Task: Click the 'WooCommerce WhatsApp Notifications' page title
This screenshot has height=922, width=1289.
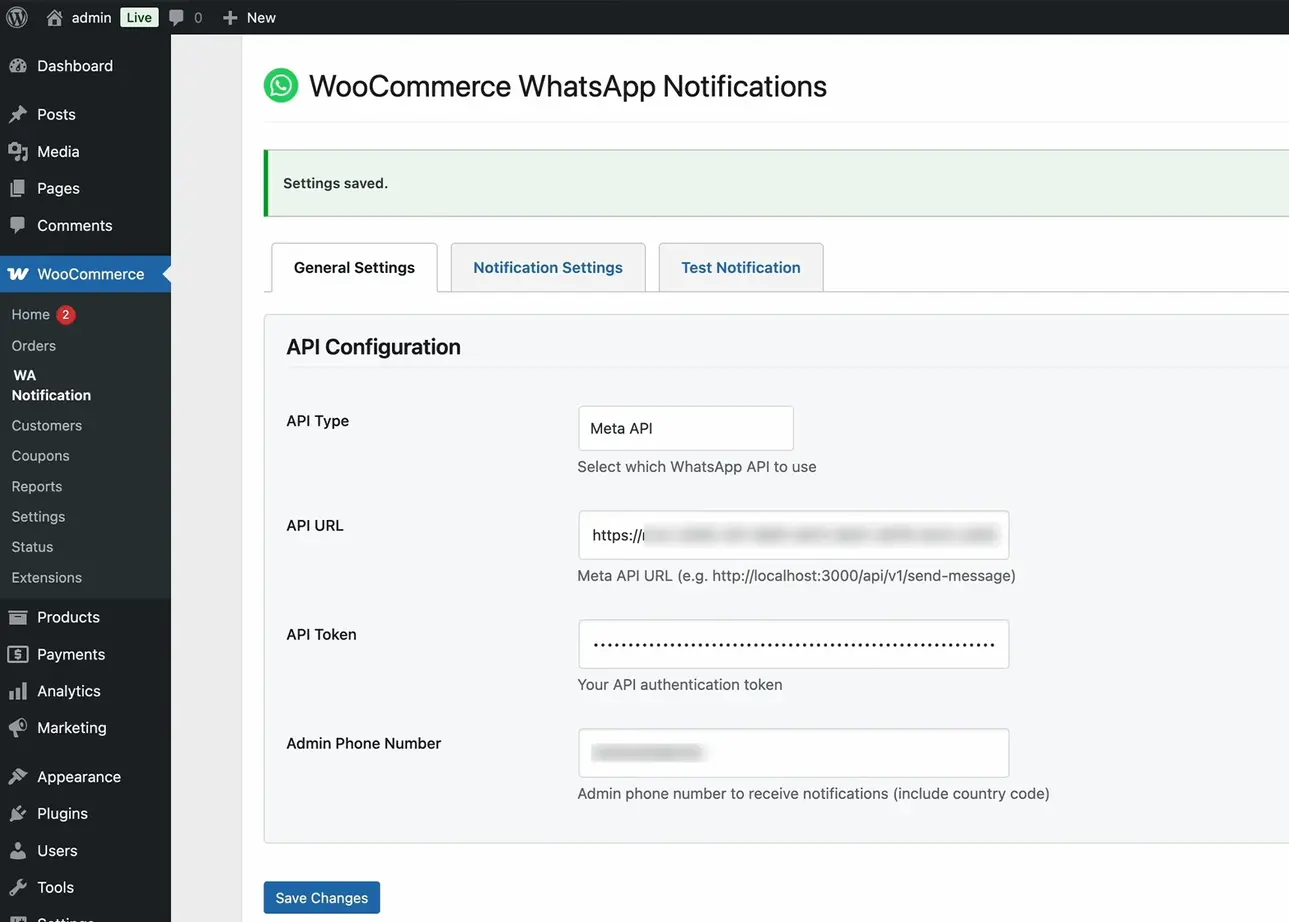Action: pos(568,86)
